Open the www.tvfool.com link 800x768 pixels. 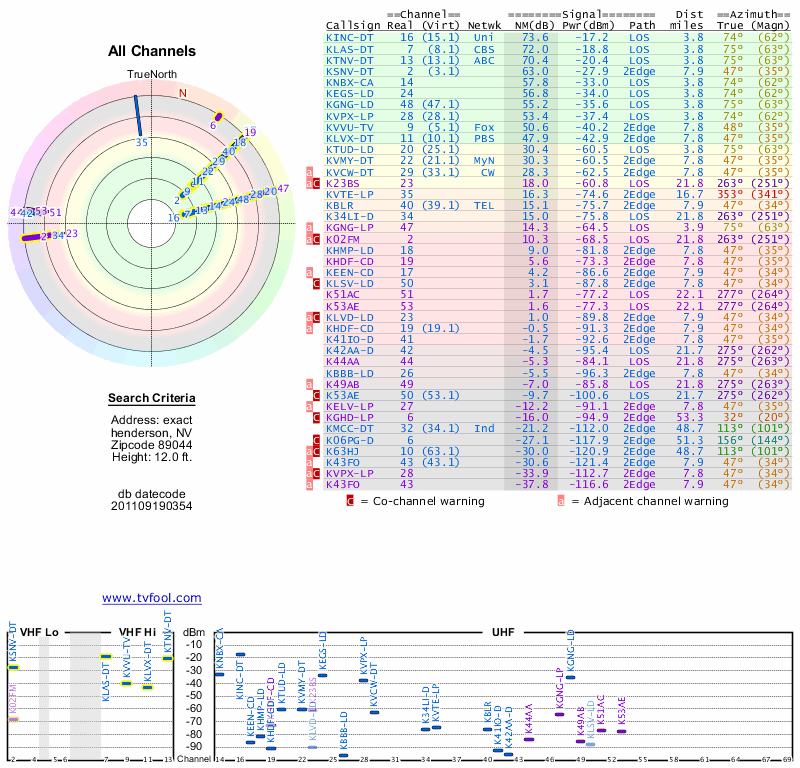[x=152, y=598]
